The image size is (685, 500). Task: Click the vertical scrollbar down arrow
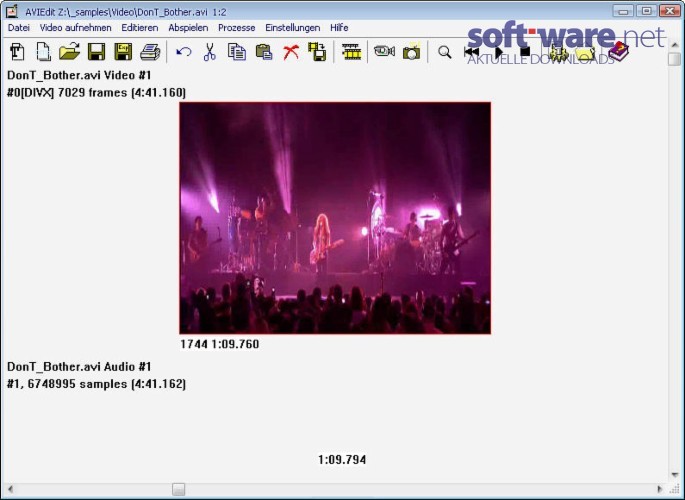tap(675, 475)
